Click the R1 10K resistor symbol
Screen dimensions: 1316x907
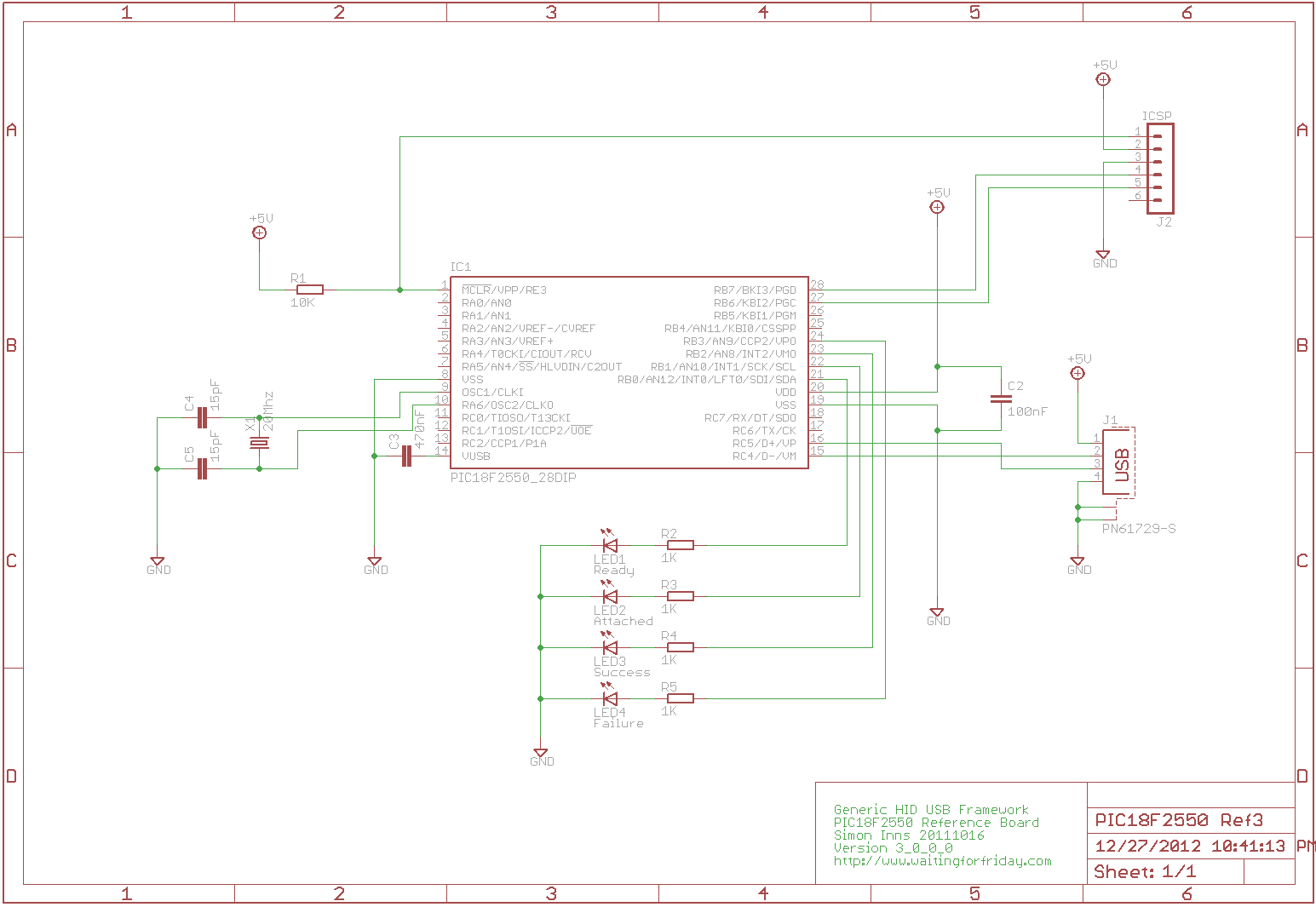[x=309, y=290]
